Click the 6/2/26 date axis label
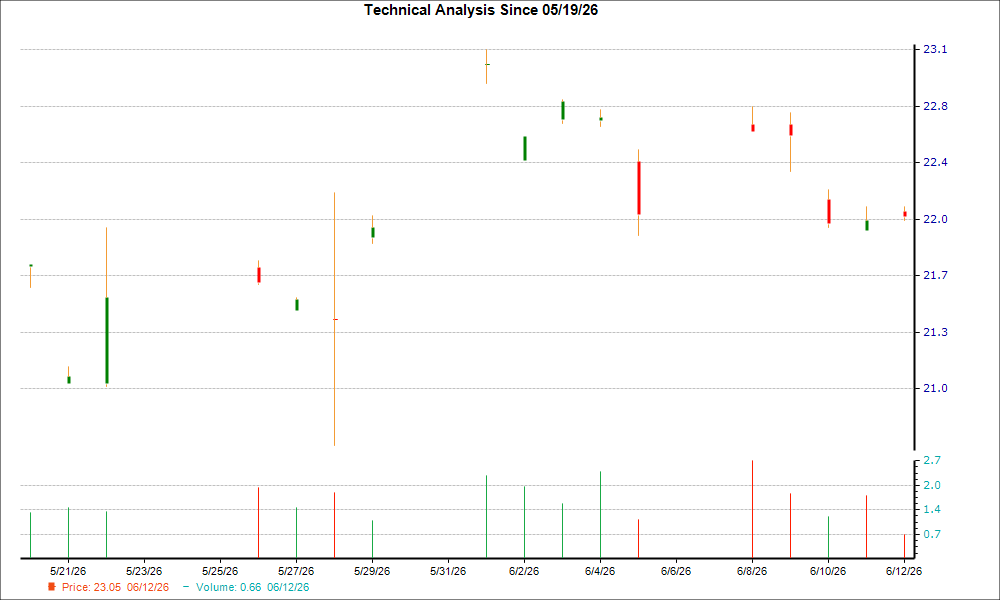The height and width of the screenshot is (600, 1000). click(524, 571)
